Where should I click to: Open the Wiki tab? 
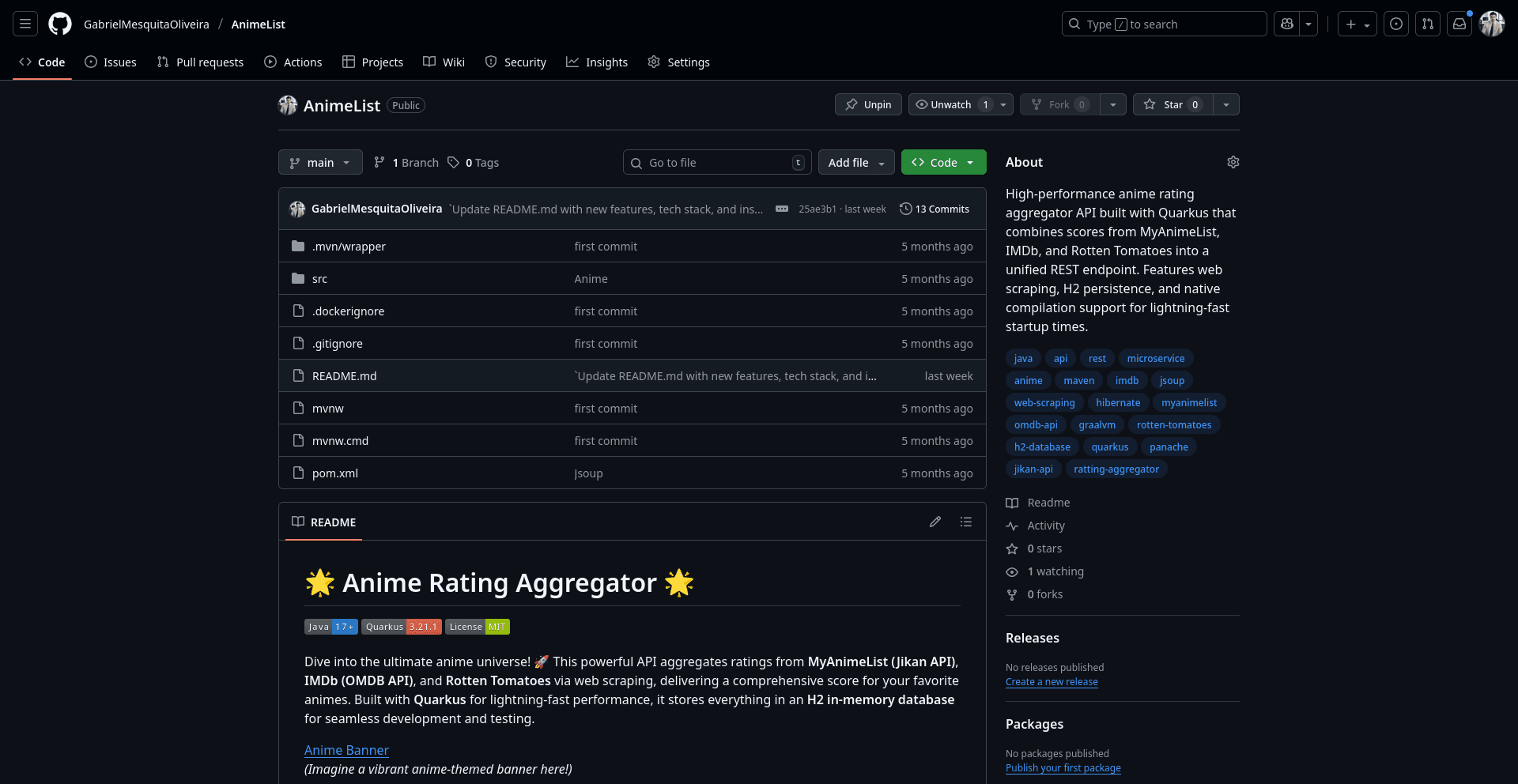444,62
